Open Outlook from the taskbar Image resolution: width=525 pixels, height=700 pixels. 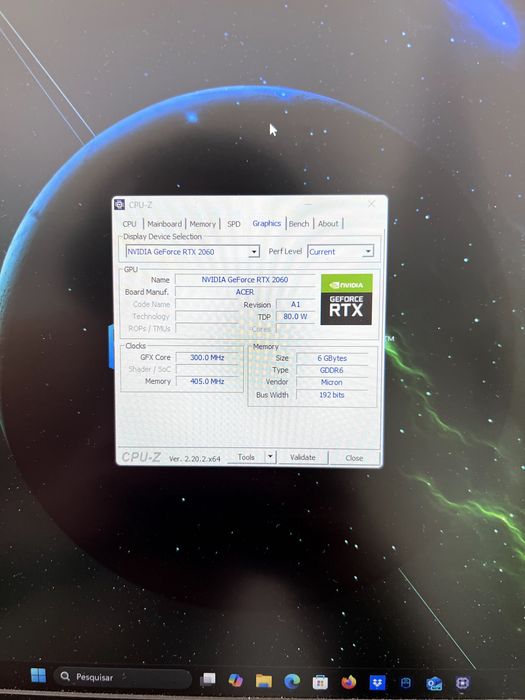[434, 683]
